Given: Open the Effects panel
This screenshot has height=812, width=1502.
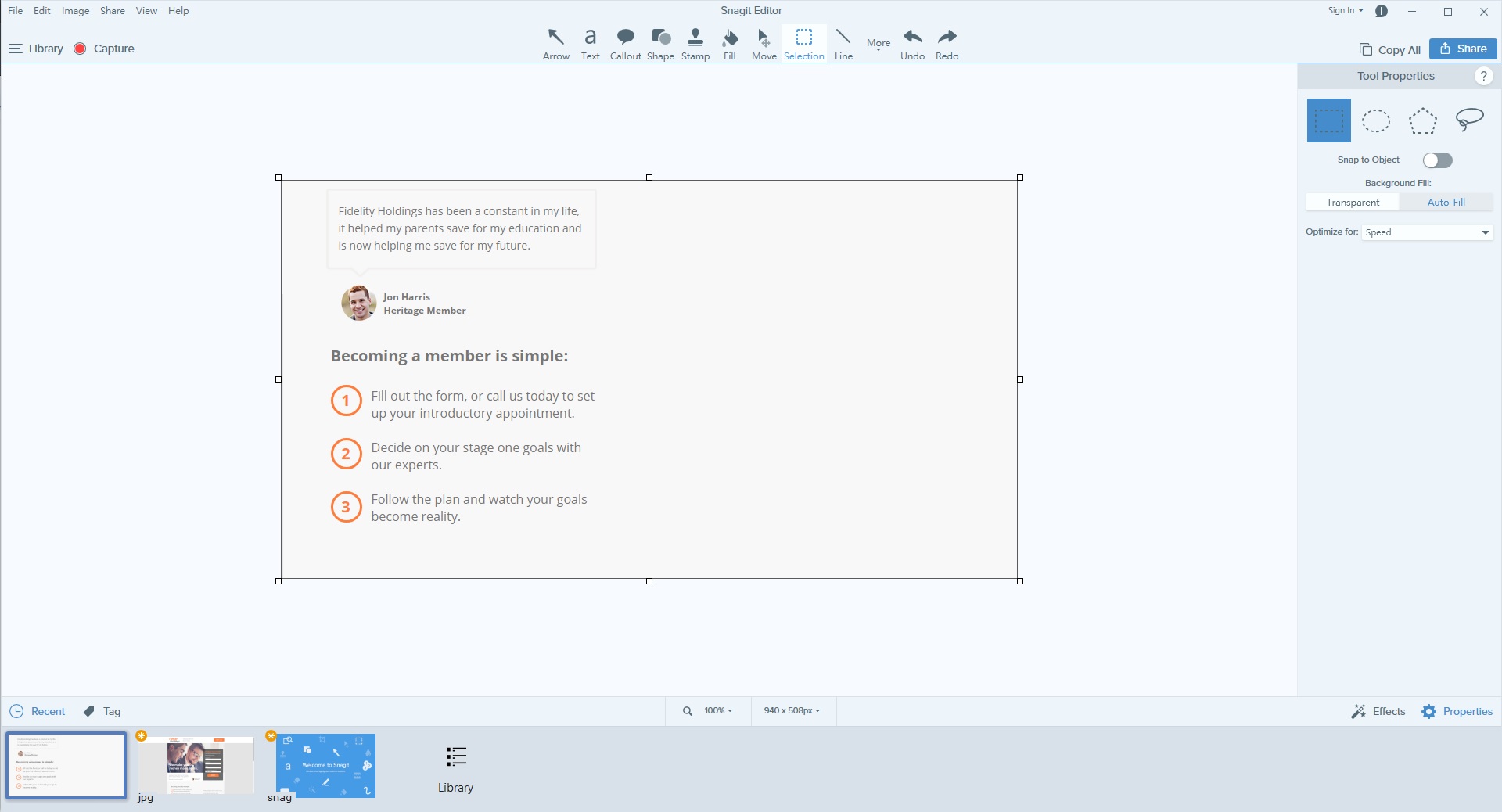Looking at the screenshot, I should pos(1378,711).
